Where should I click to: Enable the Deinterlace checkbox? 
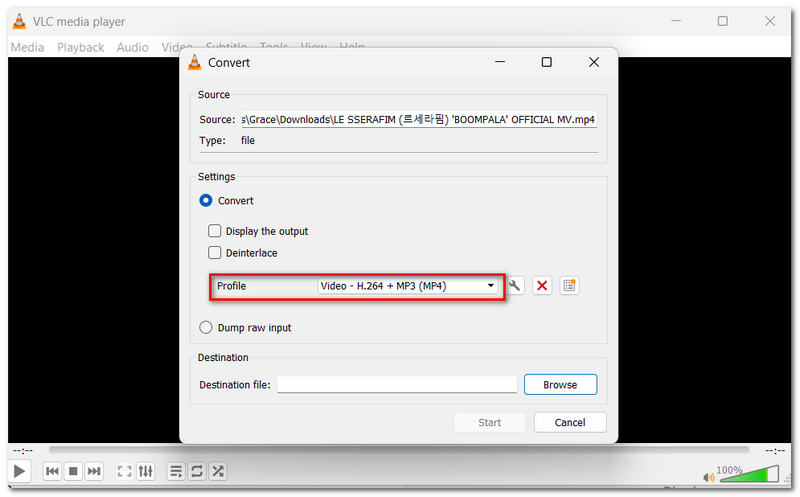pyautogui.click(x=214, y=253)
